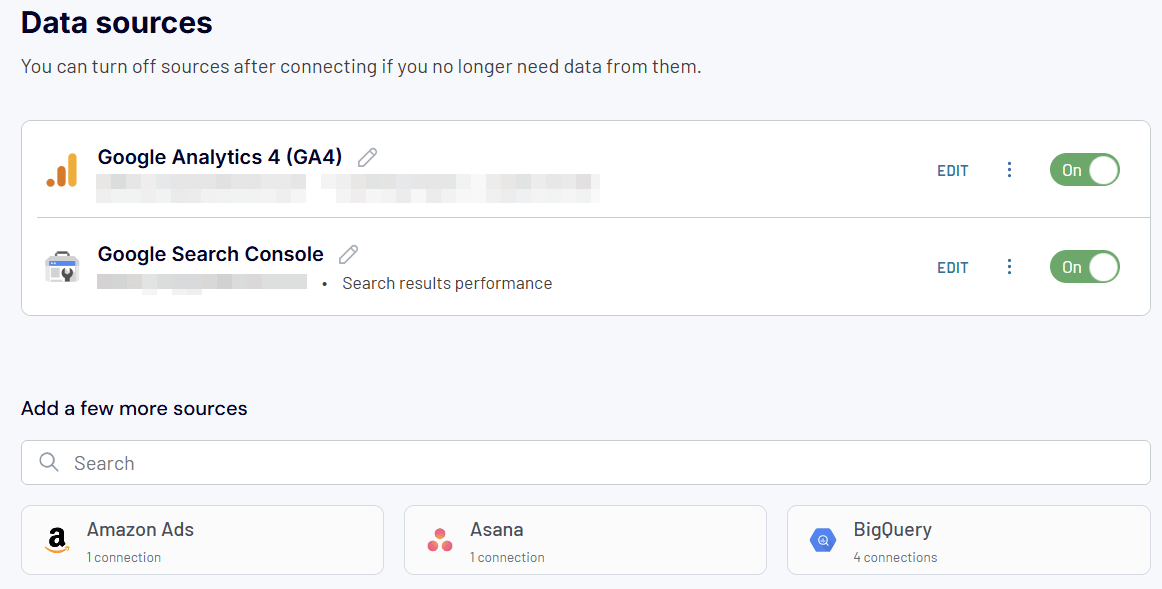
Task: Focus the sources search field
Action: (585, 462)
